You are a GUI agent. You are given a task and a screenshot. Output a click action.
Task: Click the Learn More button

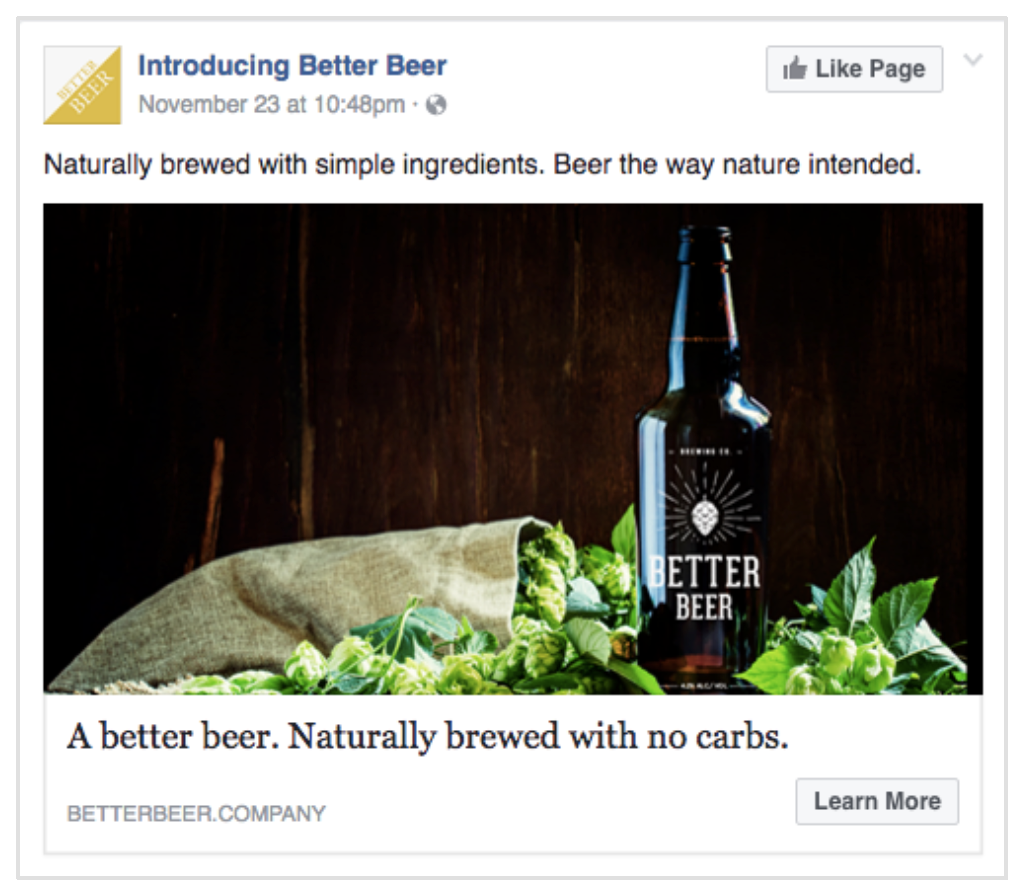(877, 801)
